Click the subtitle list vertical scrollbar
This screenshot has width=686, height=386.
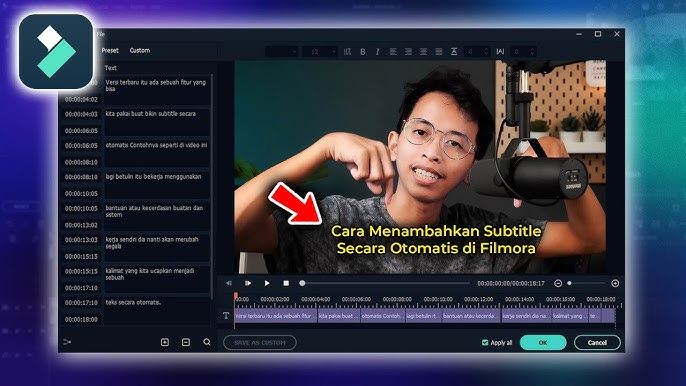coord(212,188)
